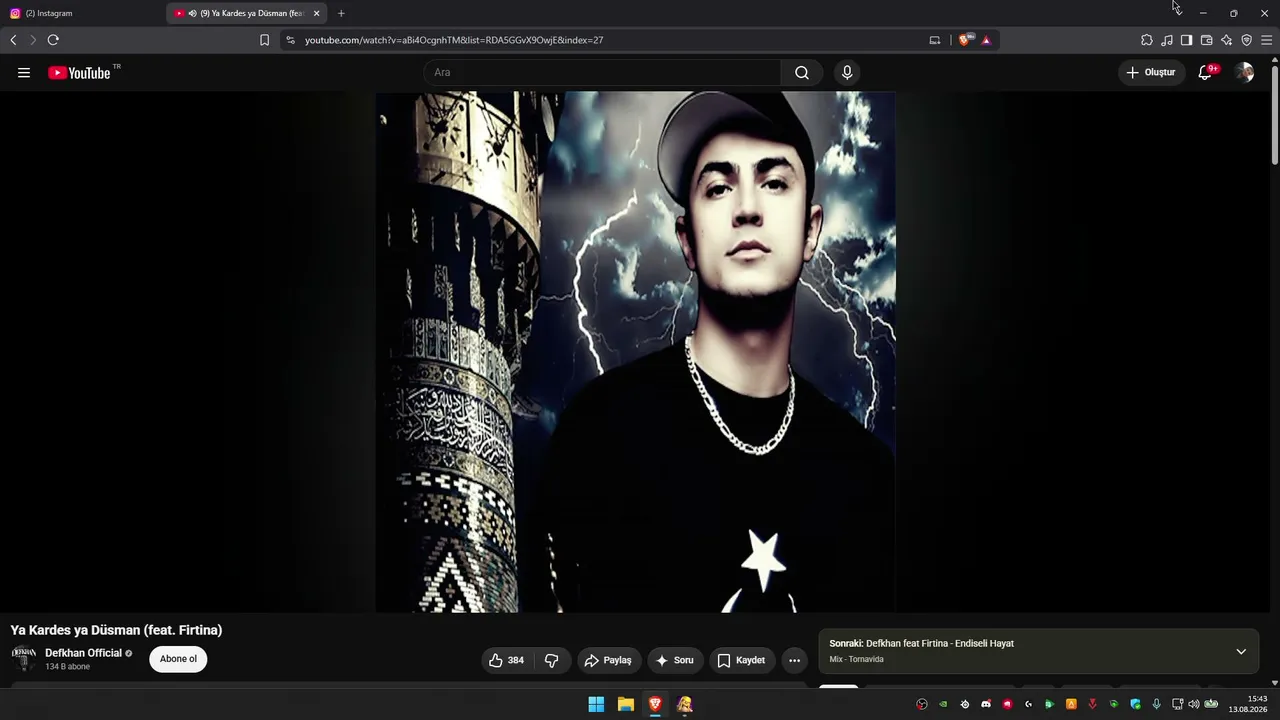Switch to the Instagram tab
This screenshot has height=720, width=1280.
84,13
